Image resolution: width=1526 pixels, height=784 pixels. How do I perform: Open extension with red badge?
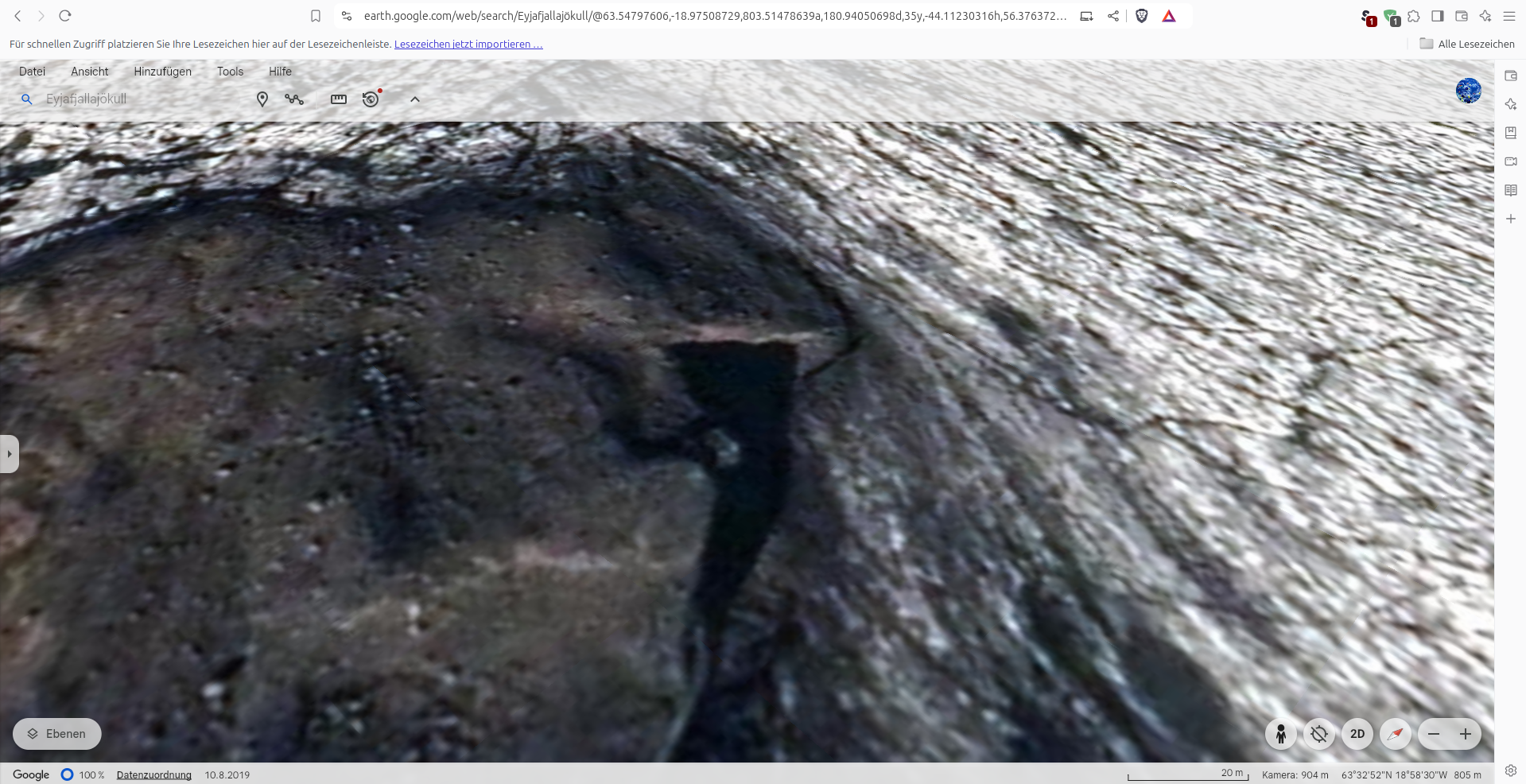tap(1368, 17)
